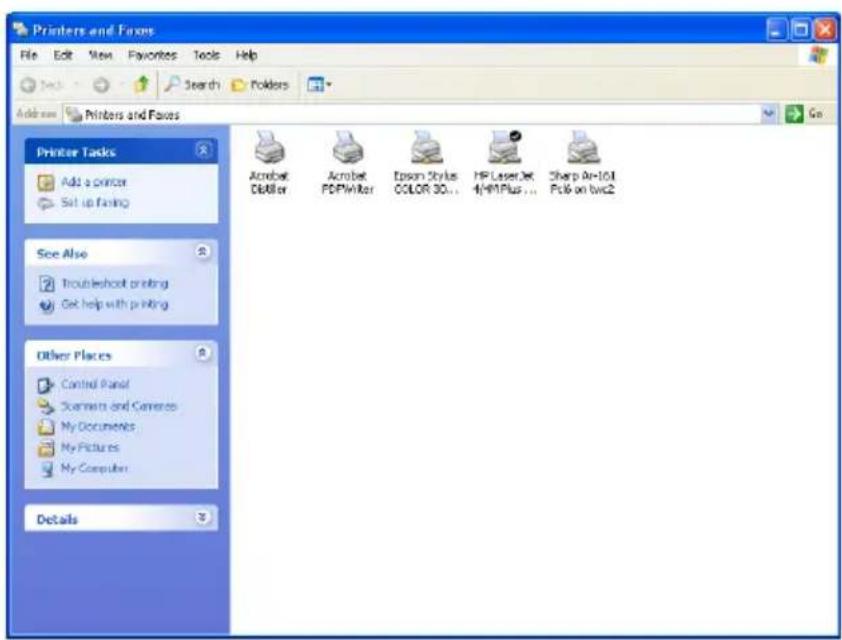Go back with the Back arrow

[x=42, y=85]
